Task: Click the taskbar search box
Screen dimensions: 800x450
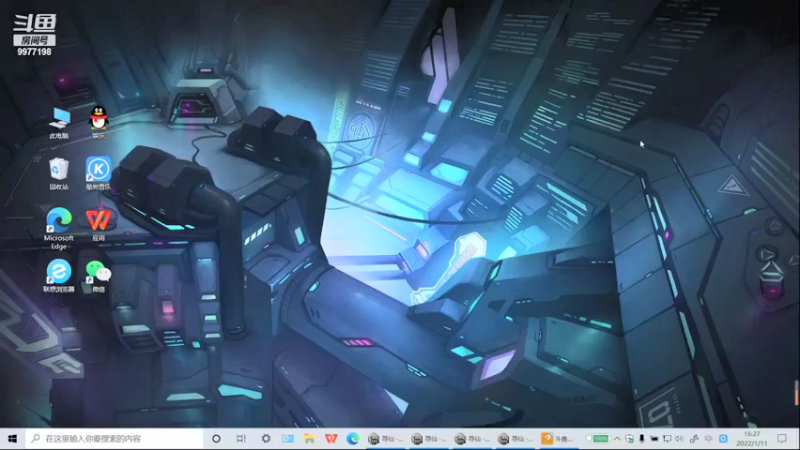Action: [115, 439]
